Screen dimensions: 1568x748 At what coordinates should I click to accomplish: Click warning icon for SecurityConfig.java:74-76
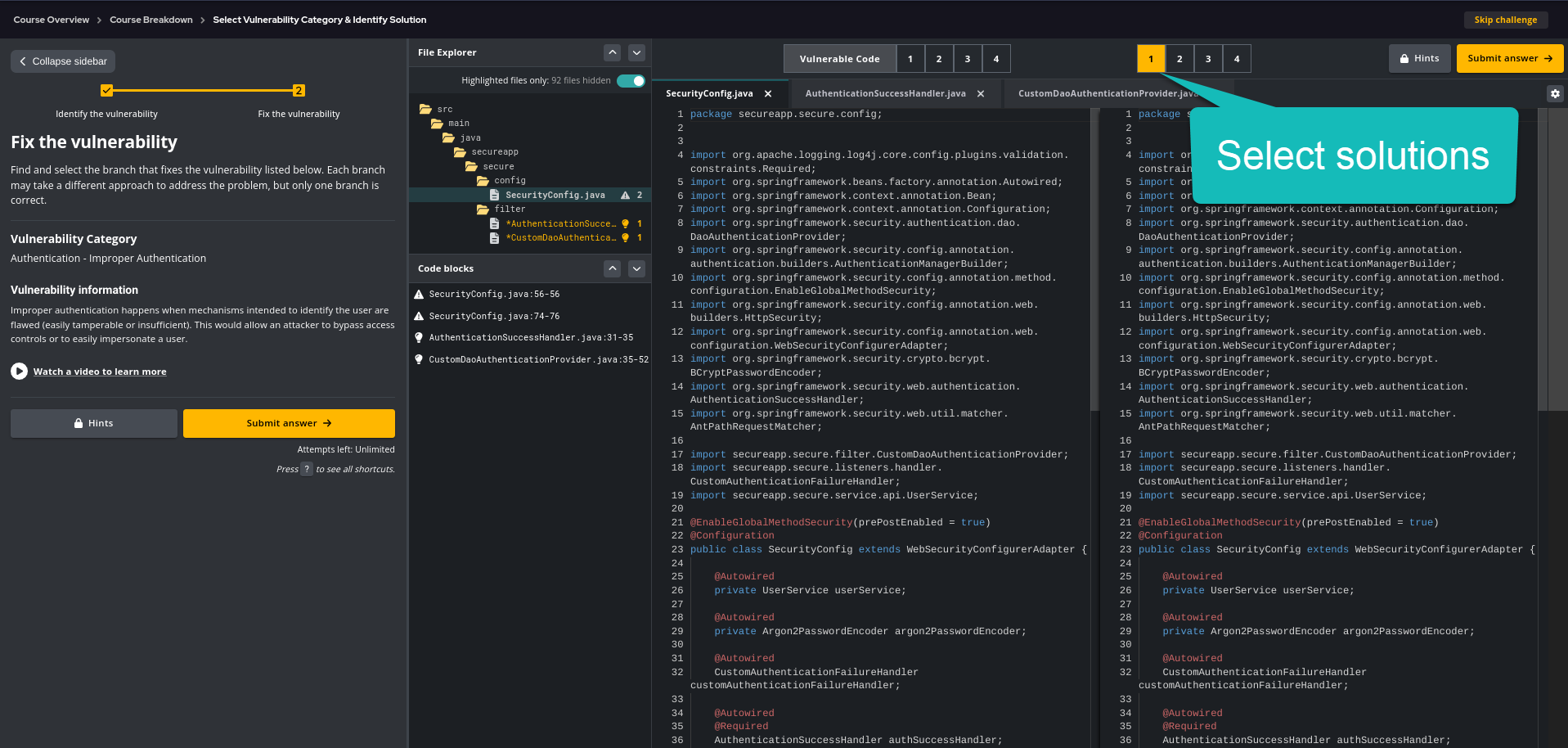point(419,316)
